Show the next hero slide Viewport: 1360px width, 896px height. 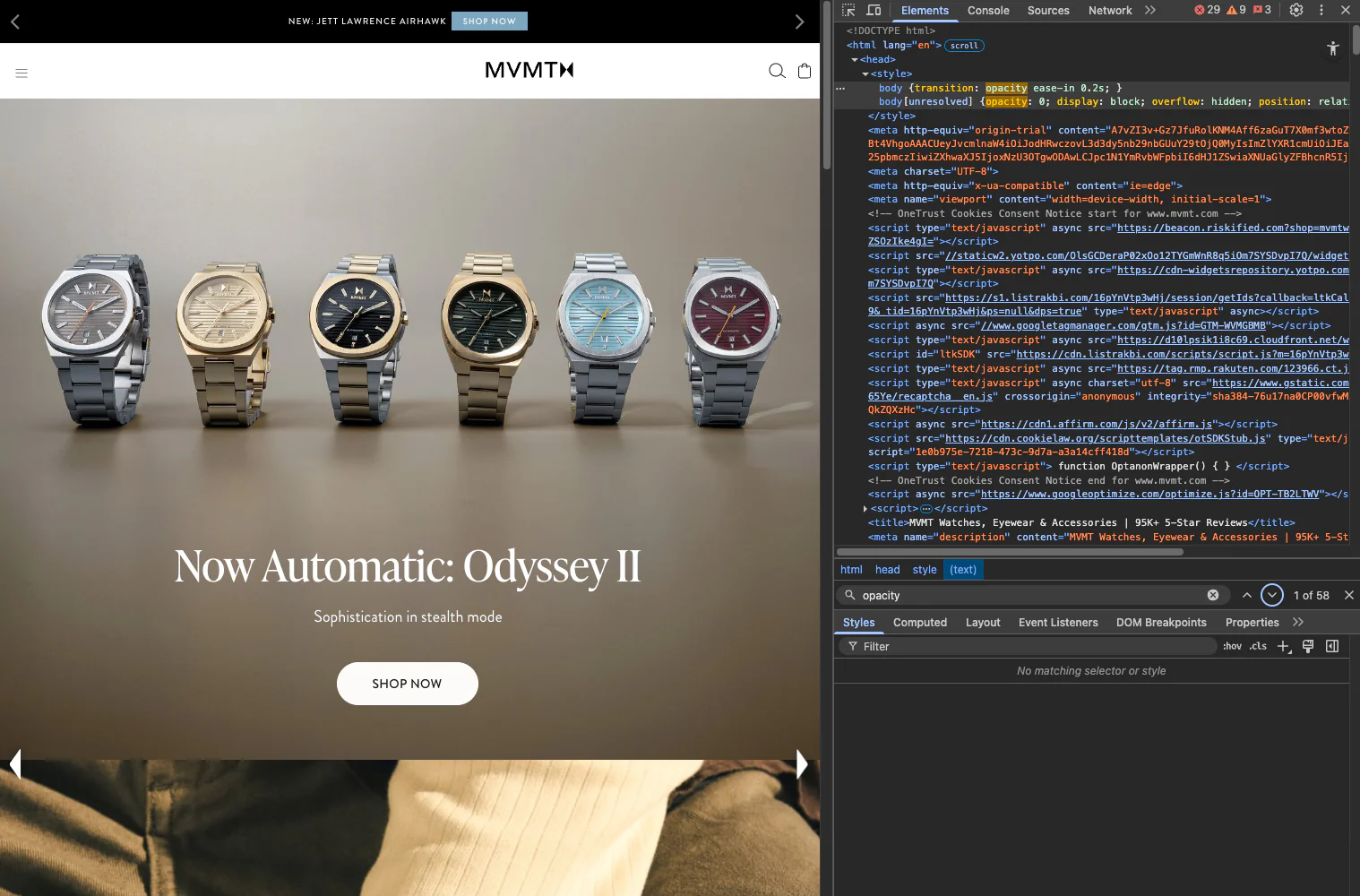(x=802, y=763)
